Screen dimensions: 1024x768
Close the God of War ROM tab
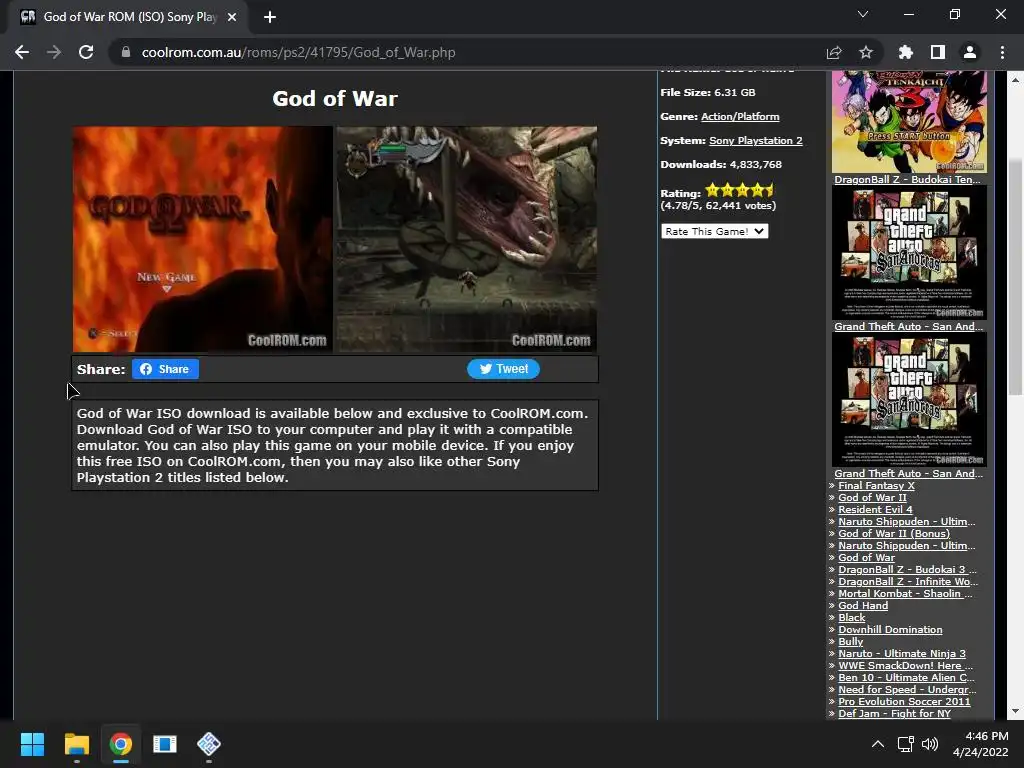232,17
